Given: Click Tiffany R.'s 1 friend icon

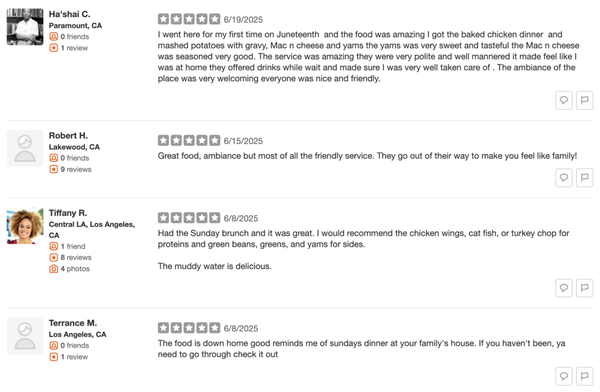Looking at the screenshot, I should pos(54,246).
